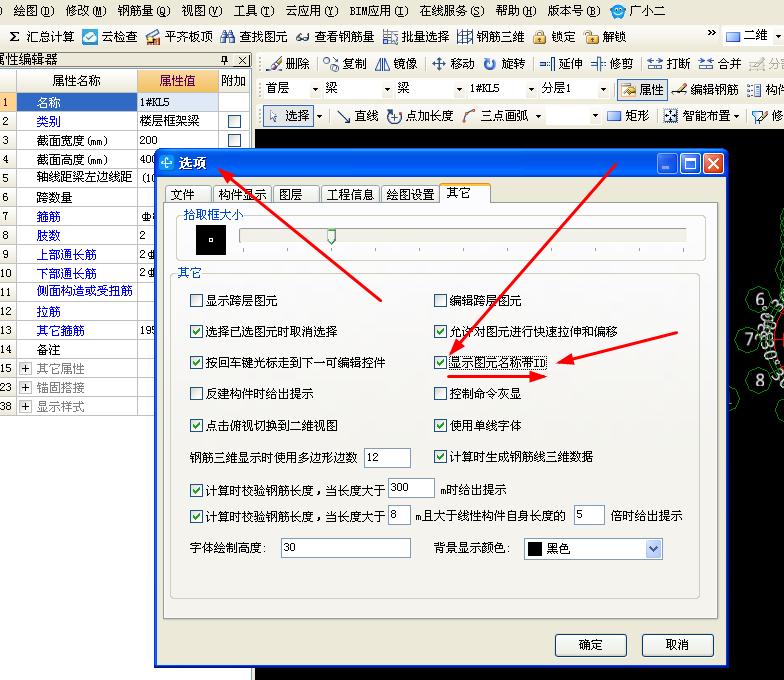Screen dimensions: 784x680
Task: Open the 智能布置 dropdown arrow
Action: [x=736, y=116]
